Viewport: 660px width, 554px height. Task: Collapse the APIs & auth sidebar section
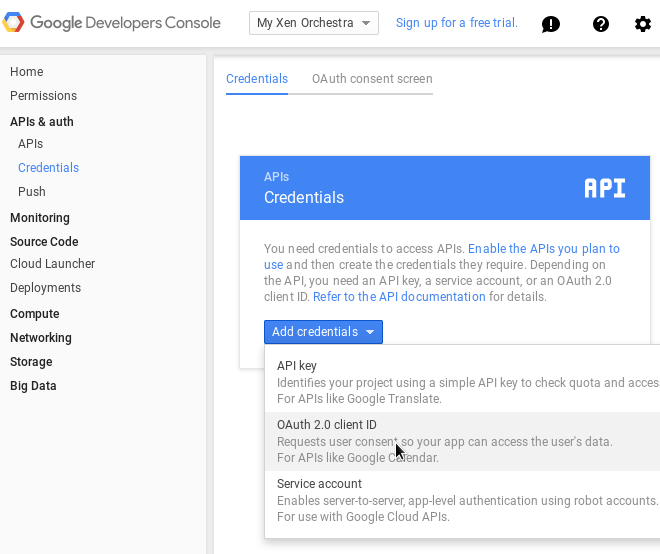click(42, 122)
